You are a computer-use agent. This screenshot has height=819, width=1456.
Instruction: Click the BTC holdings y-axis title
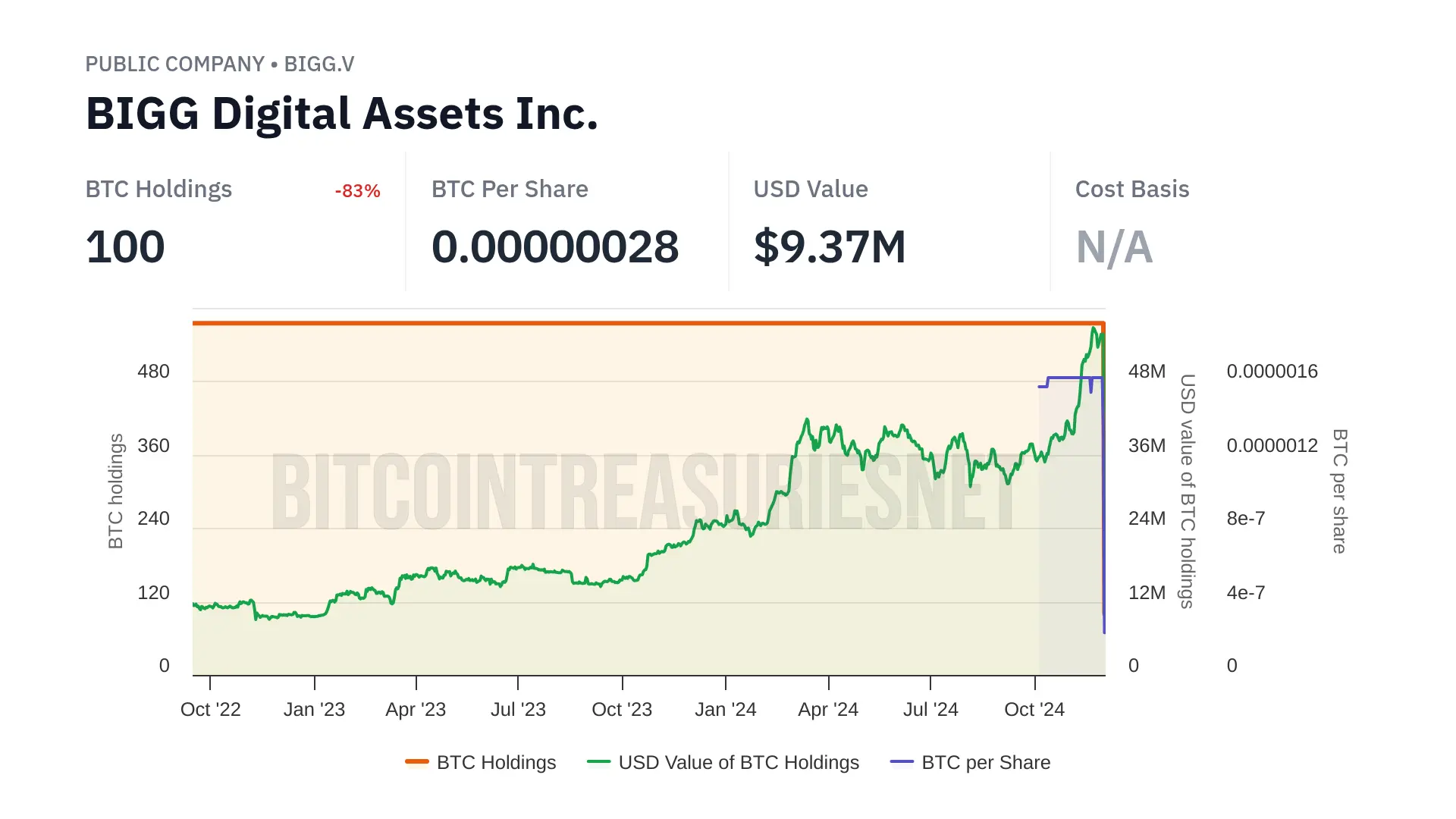115,491
